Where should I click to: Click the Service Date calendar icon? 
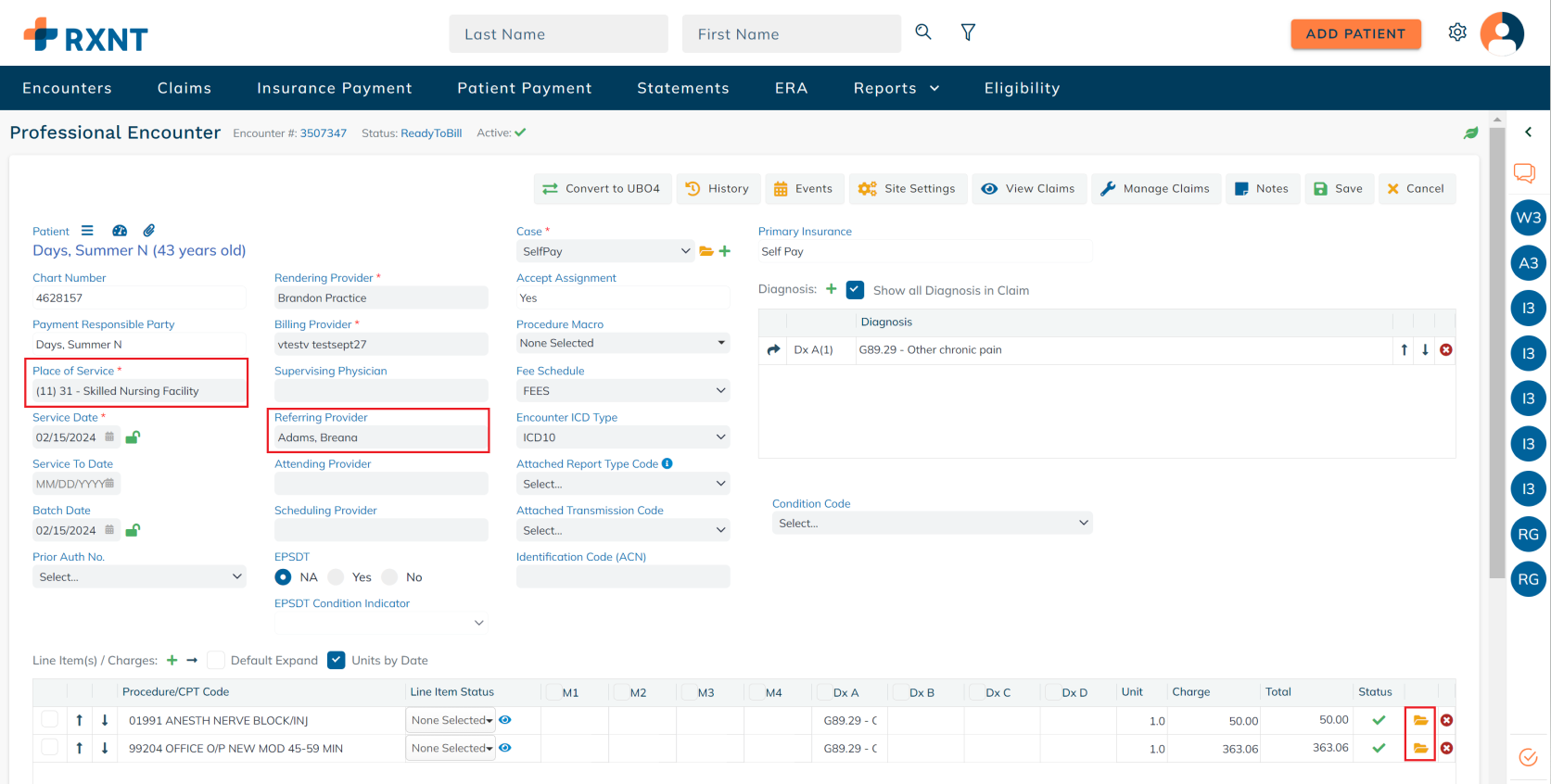pos(109,436)
